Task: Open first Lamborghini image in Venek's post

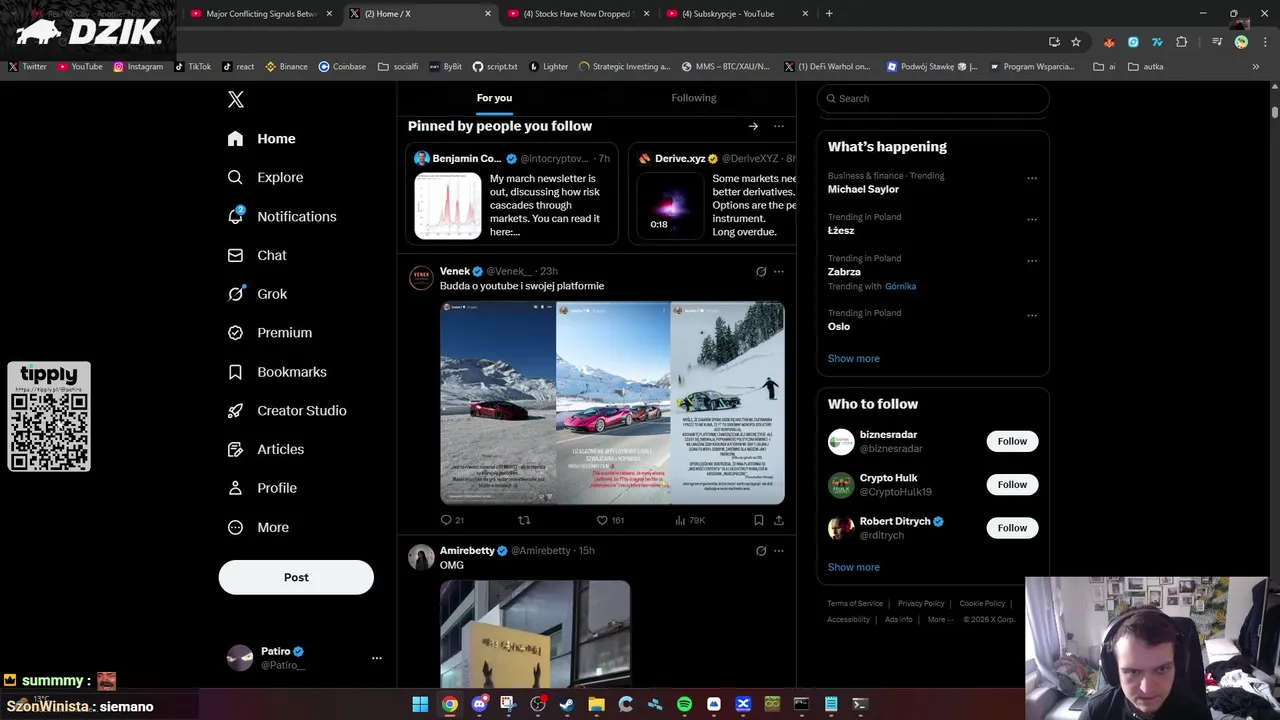Action: tap(498, 403)
